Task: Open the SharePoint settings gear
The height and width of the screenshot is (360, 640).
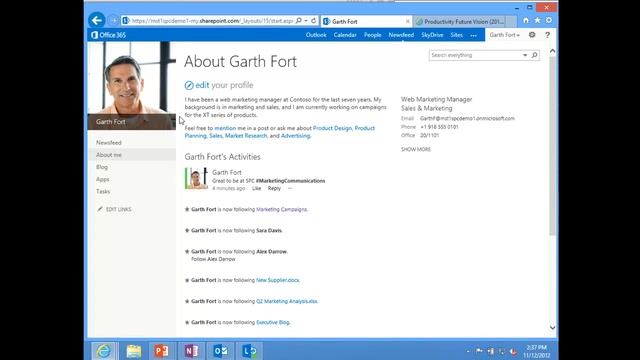Action: 532,35
